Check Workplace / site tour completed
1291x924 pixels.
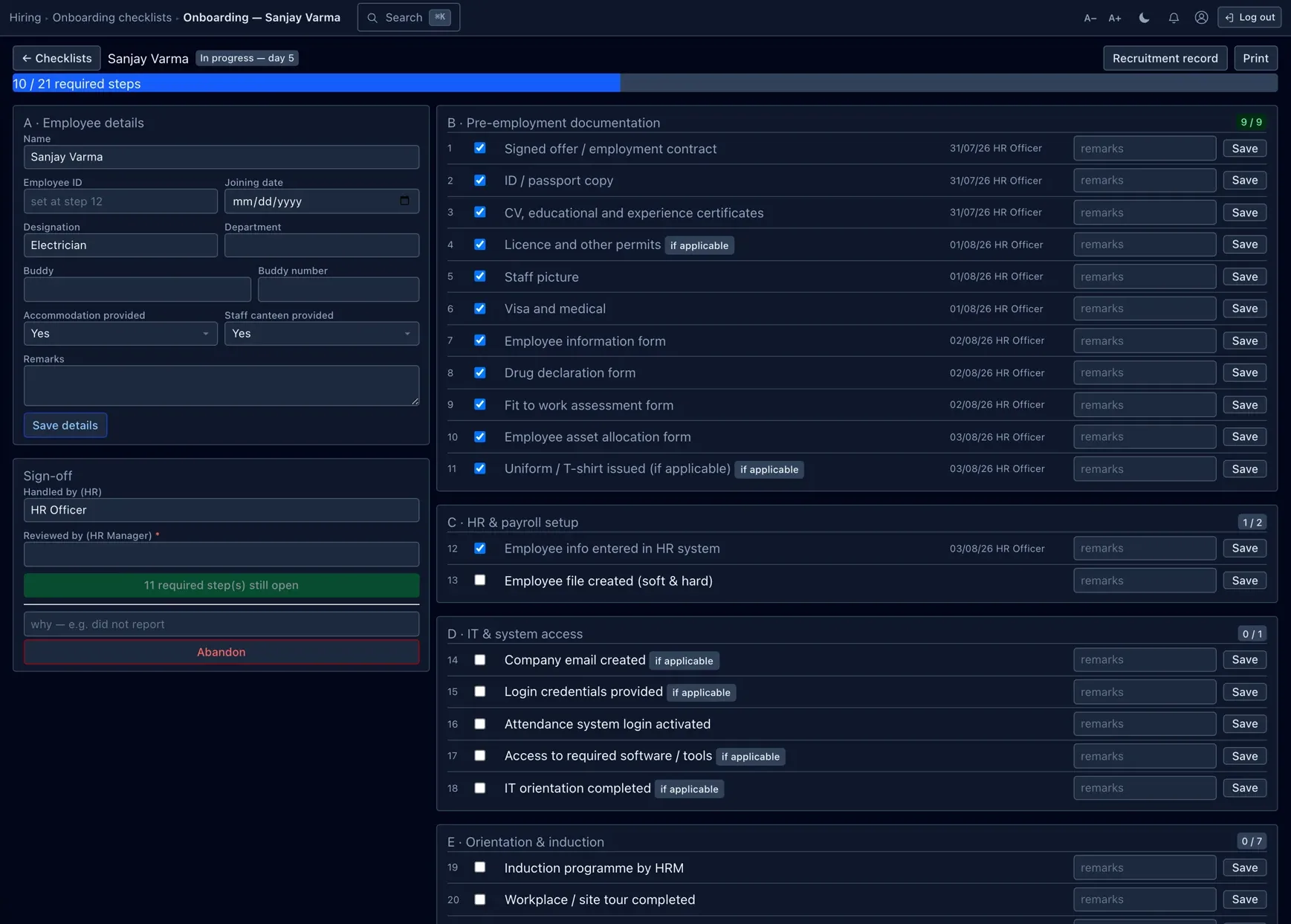click(480, 899)
